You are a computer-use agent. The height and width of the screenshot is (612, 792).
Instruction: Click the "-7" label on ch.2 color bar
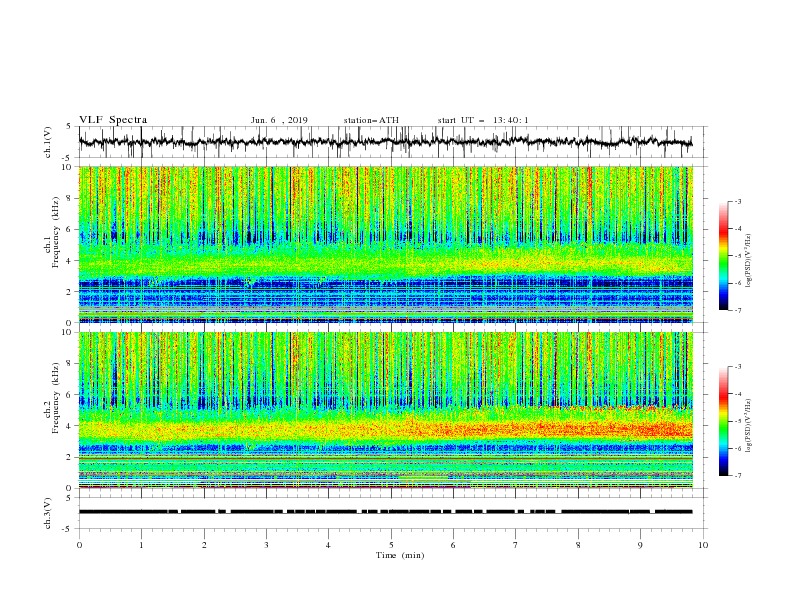coord(738,476)
